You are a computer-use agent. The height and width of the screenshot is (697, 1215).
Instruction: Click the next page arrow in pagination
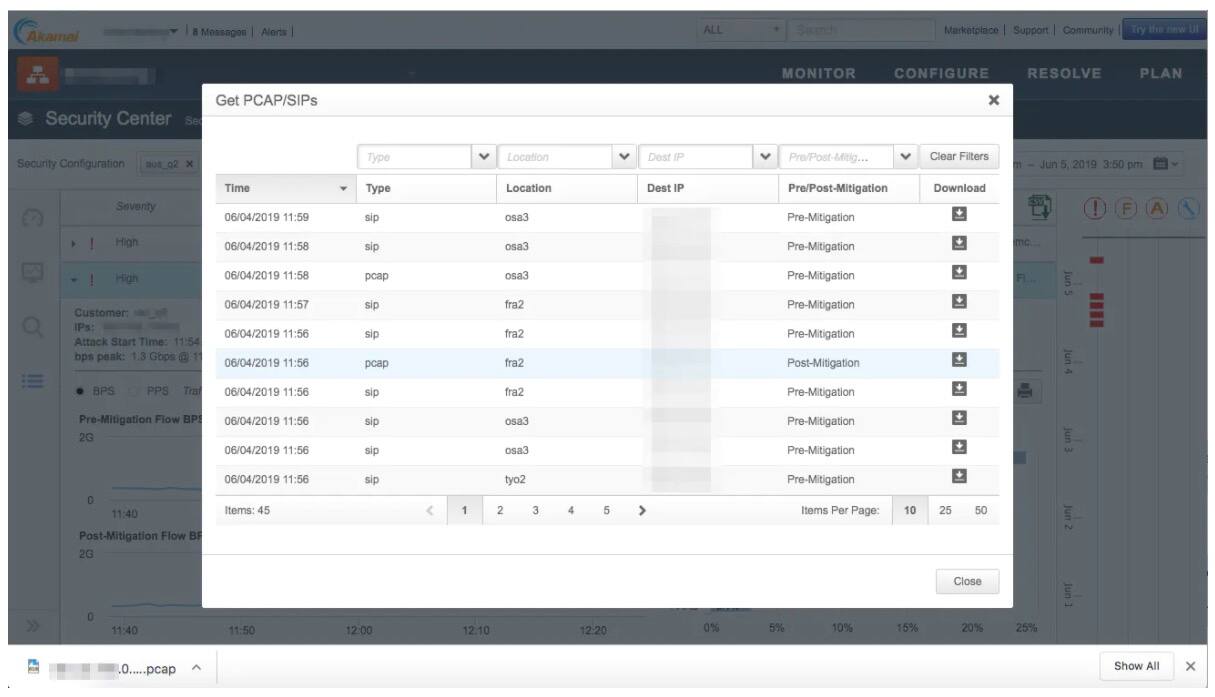click(642, 510)
